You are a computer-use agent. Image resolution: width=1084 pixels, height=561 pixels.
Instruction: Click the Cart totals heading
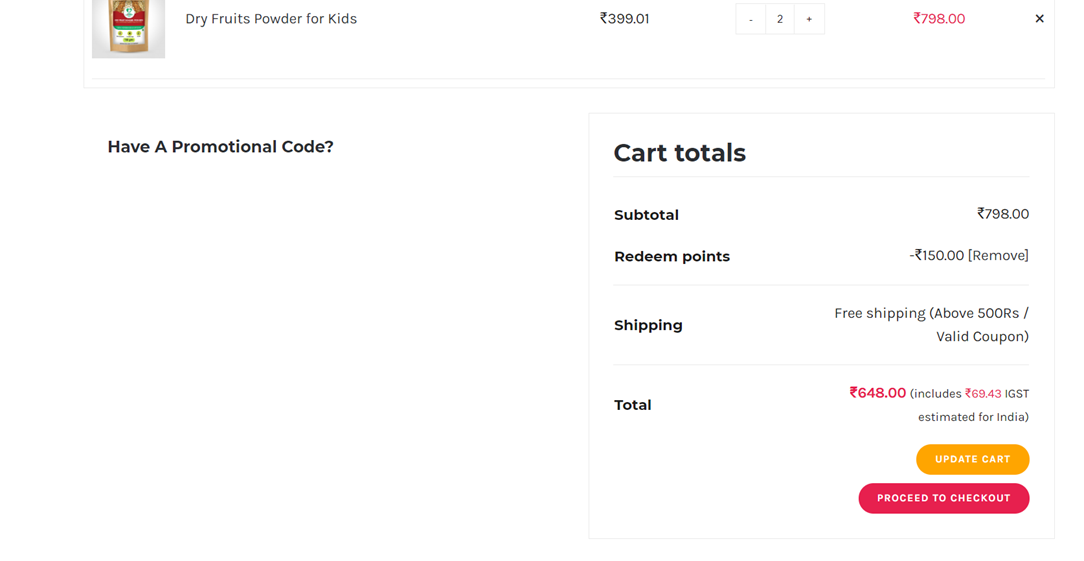click(x=680, y=153)
